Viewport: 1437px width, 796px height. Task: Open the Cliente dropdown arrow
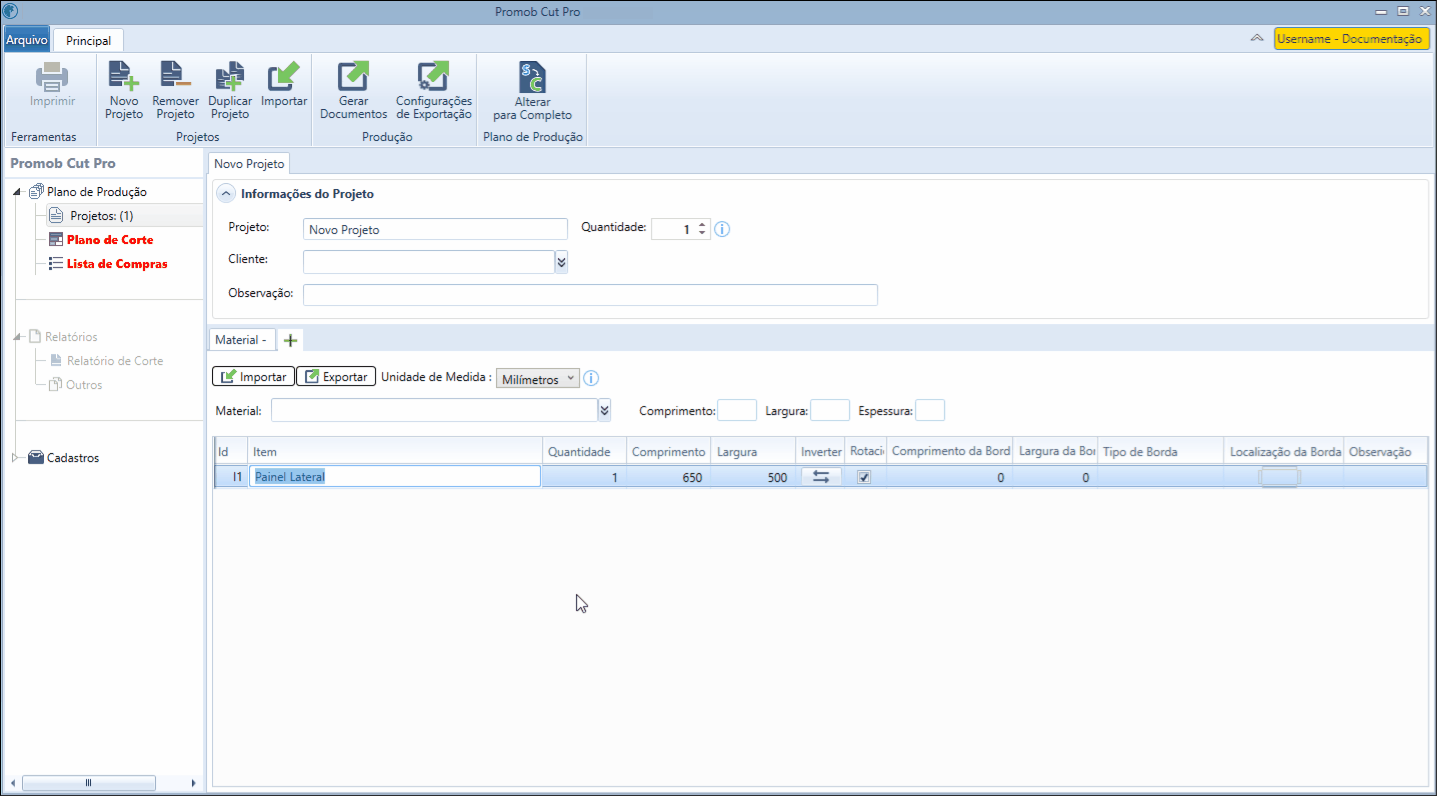[x=561, y=262]
